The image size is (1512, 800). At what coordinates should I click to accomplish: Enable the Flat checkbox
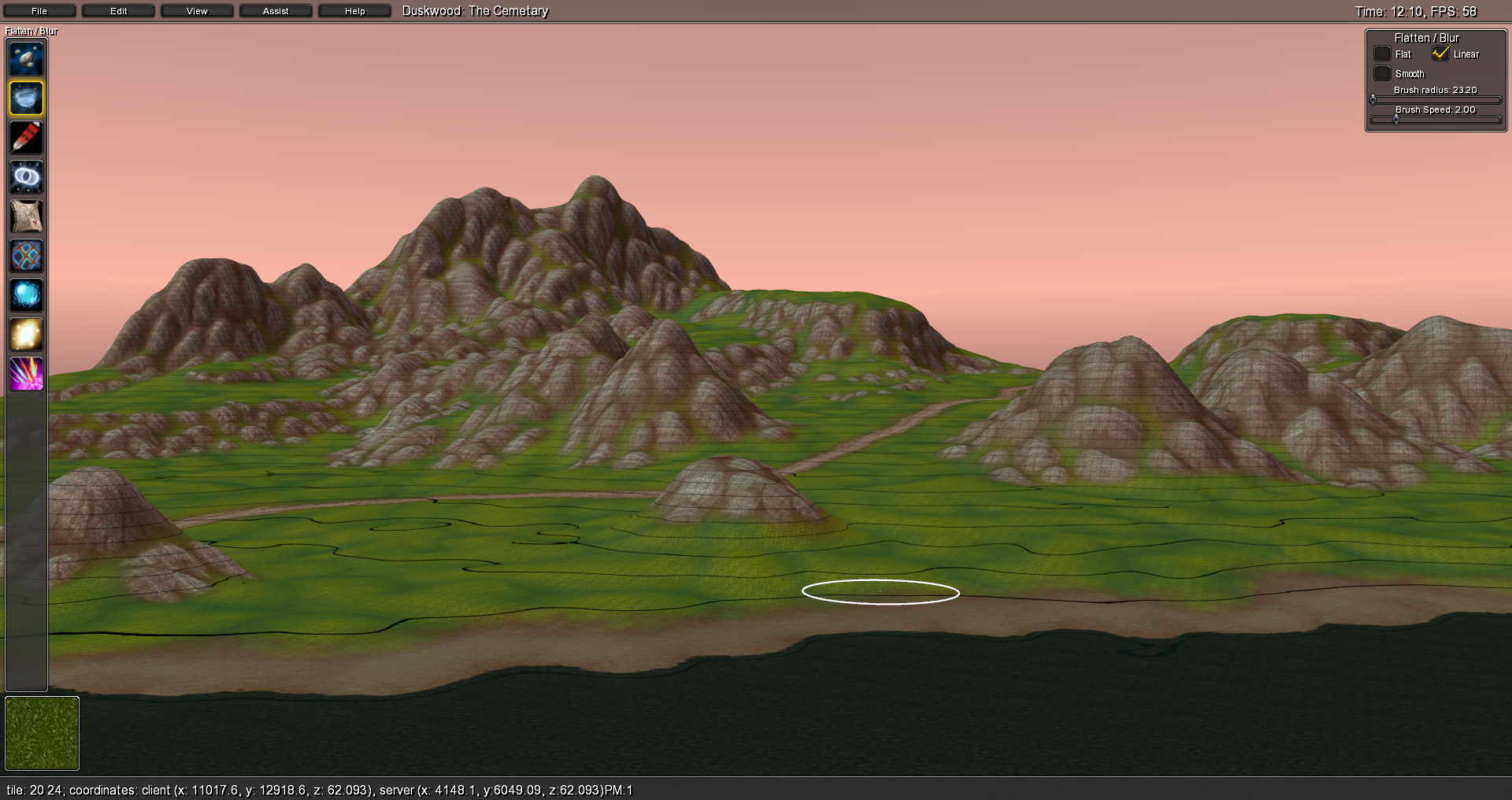pyautogui.click(x=1382, y=54)
